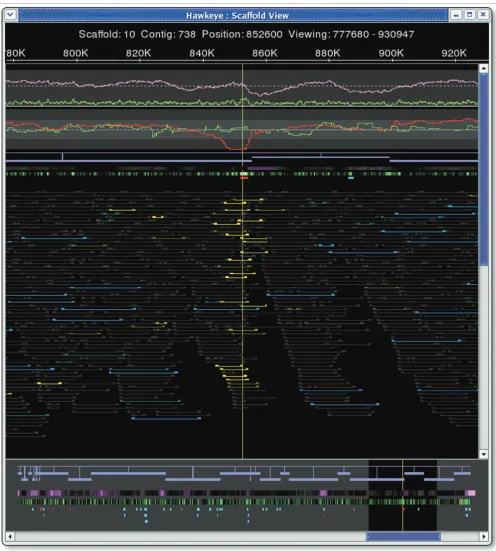Click the 900K ruler label
496x552 pixels.
(x=391, y=53)
